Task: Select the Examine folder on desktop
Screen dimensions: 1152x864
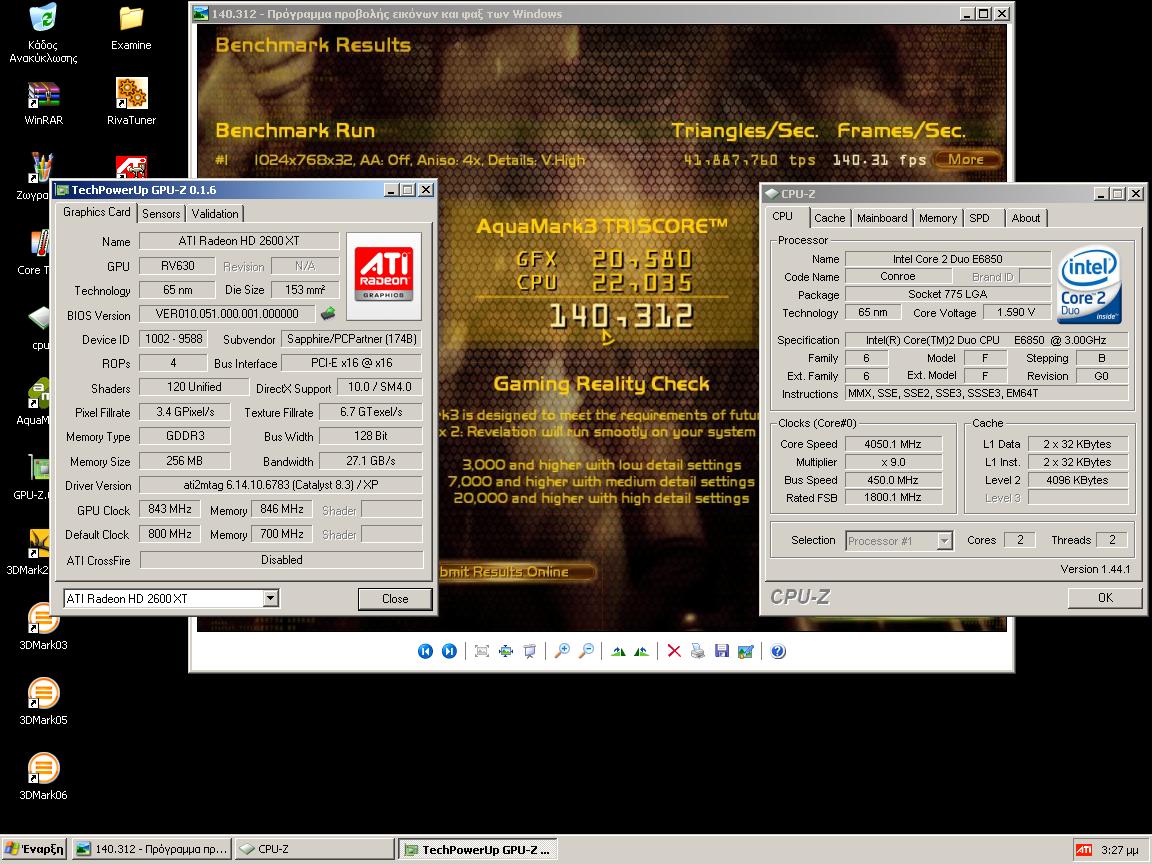Action: point(131,28)
